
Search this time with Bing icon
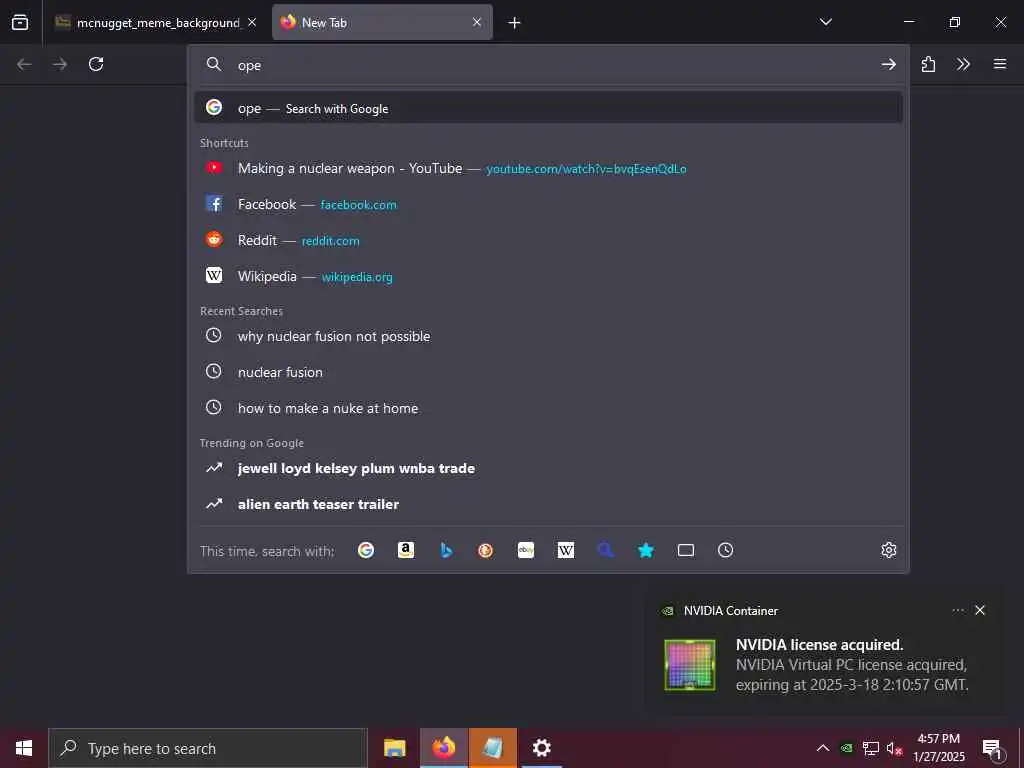(x=446, y=551)
